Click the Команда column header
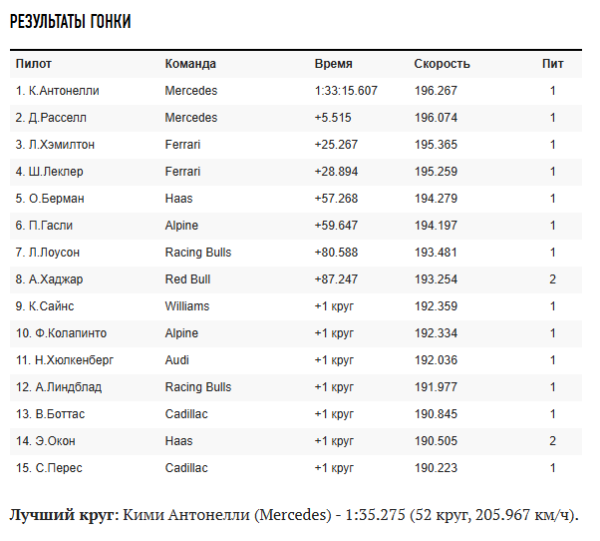Screen dimensions: 600x541 [x=190, y=64]
